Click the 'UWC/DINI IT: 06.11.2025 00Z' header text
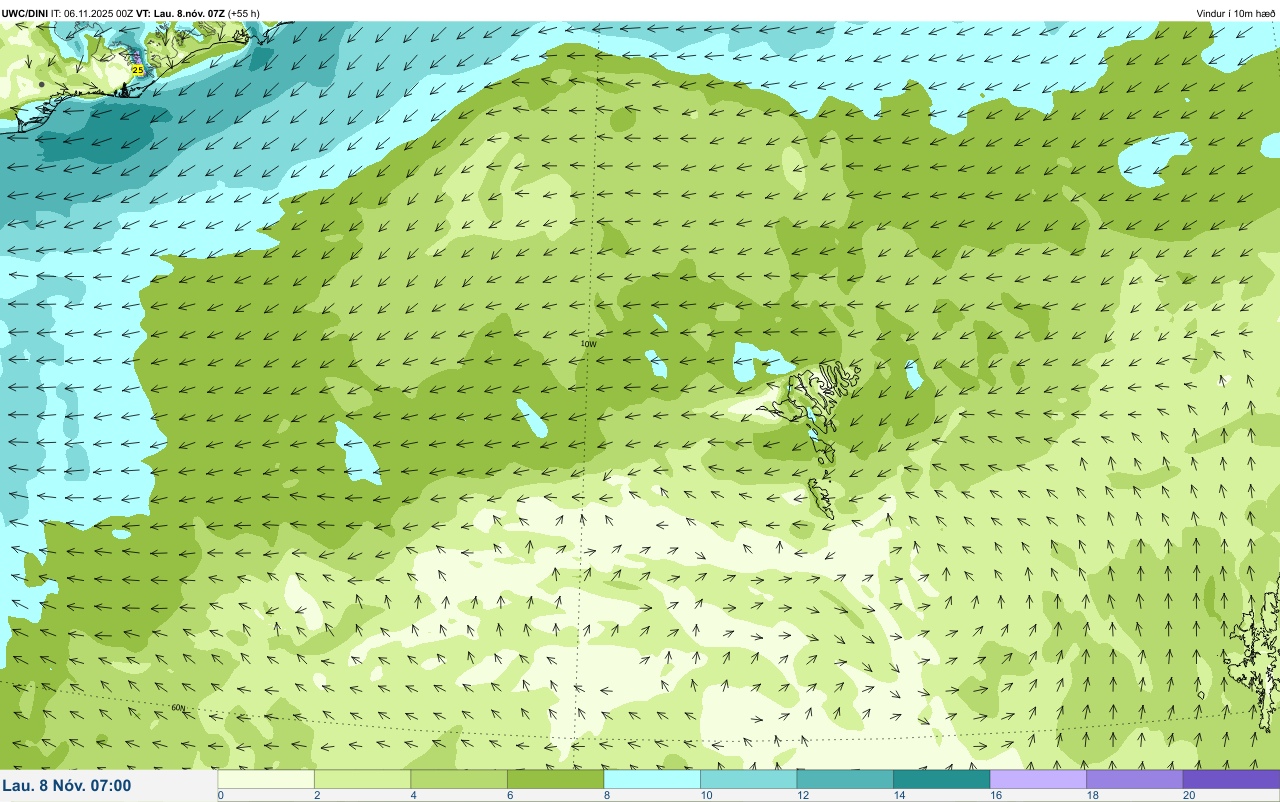 pyautogui.click(x=68, y=13)
